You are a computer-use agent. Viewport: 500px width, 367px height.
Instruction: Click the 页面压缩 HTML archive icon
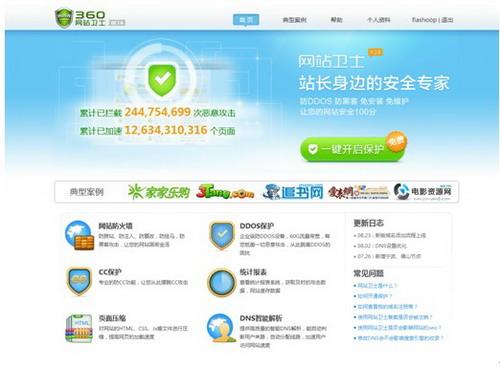[79, 328]
